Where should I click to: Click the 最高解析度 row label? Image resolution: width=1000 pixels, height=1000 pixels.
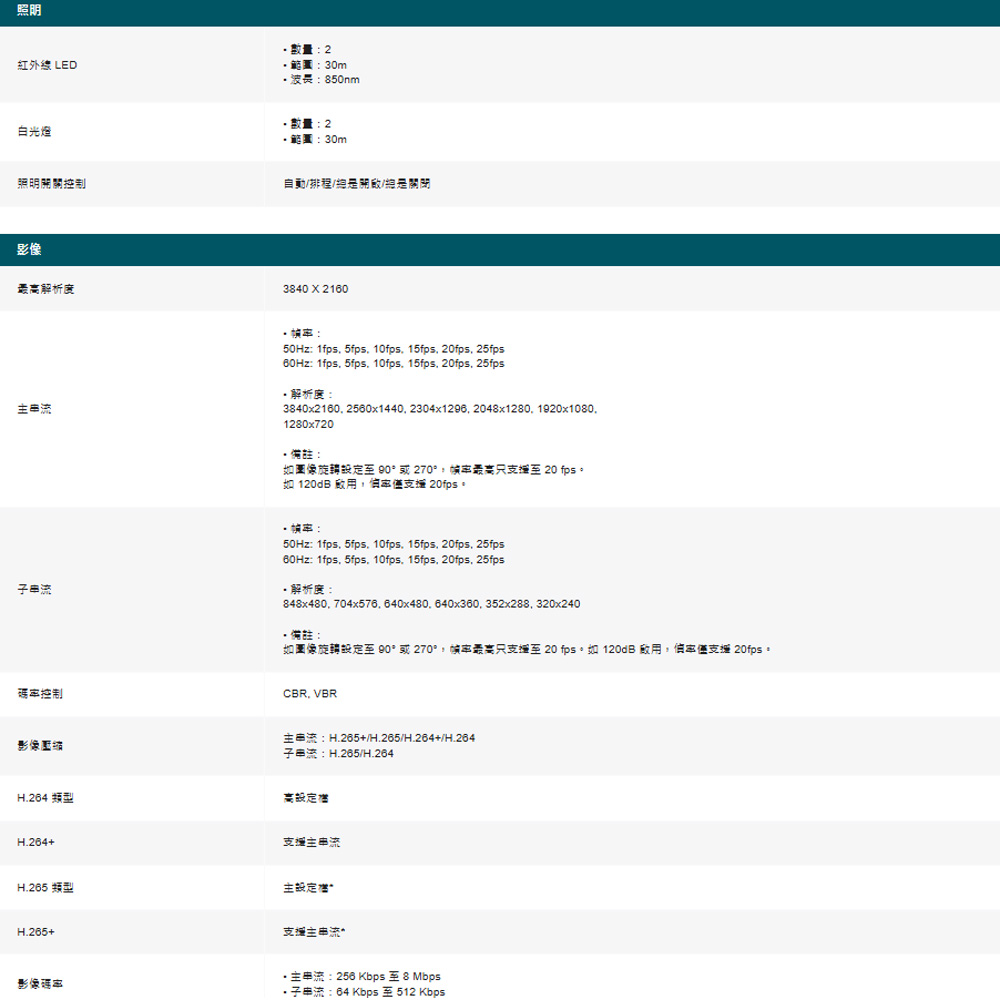pos(46,289)
